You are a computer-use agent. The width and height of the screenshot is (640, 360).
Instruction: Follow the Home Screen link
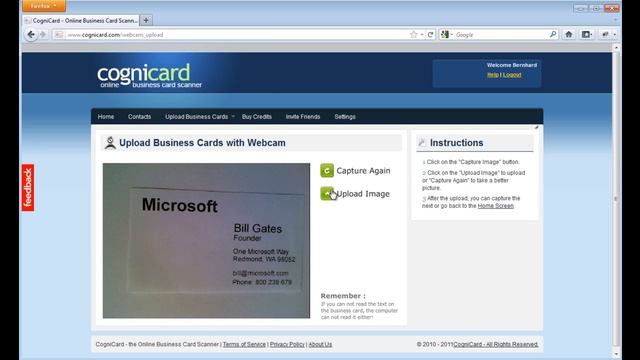coord(496,206)
